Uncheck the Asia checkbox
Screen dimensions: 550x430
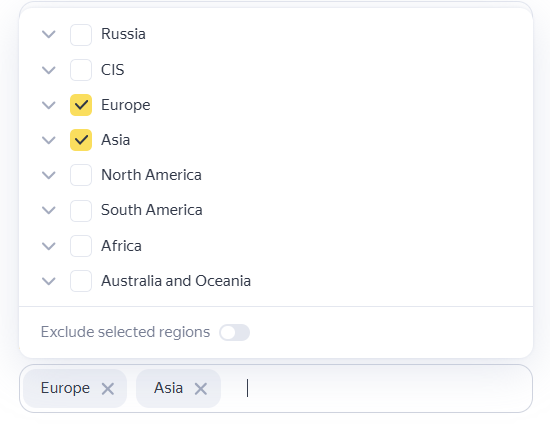pos(81,140)
